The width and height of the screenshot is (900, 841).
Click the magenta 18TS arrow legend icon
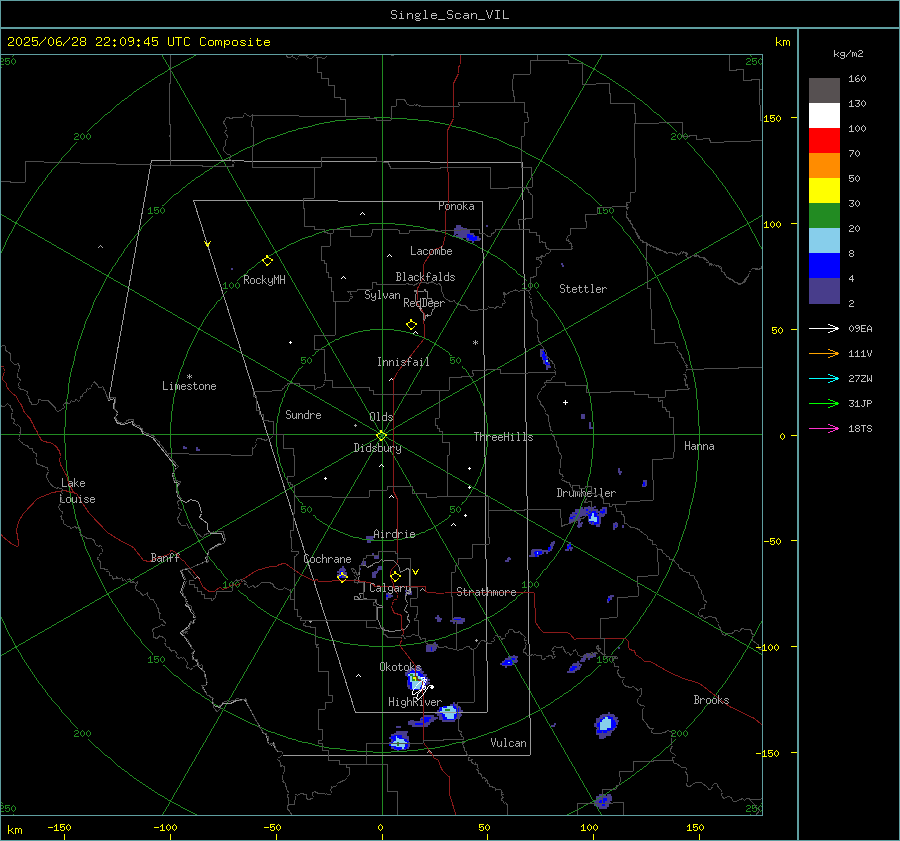[x=824, y=428]
